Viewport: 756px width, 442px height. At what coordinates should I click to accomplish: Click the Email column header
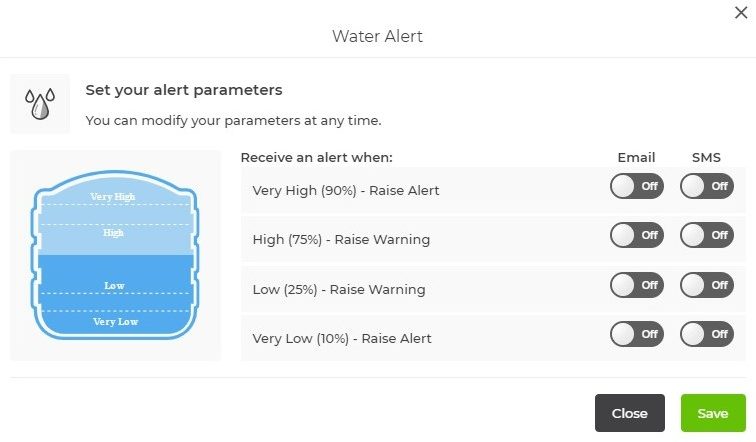click(636, 157)
